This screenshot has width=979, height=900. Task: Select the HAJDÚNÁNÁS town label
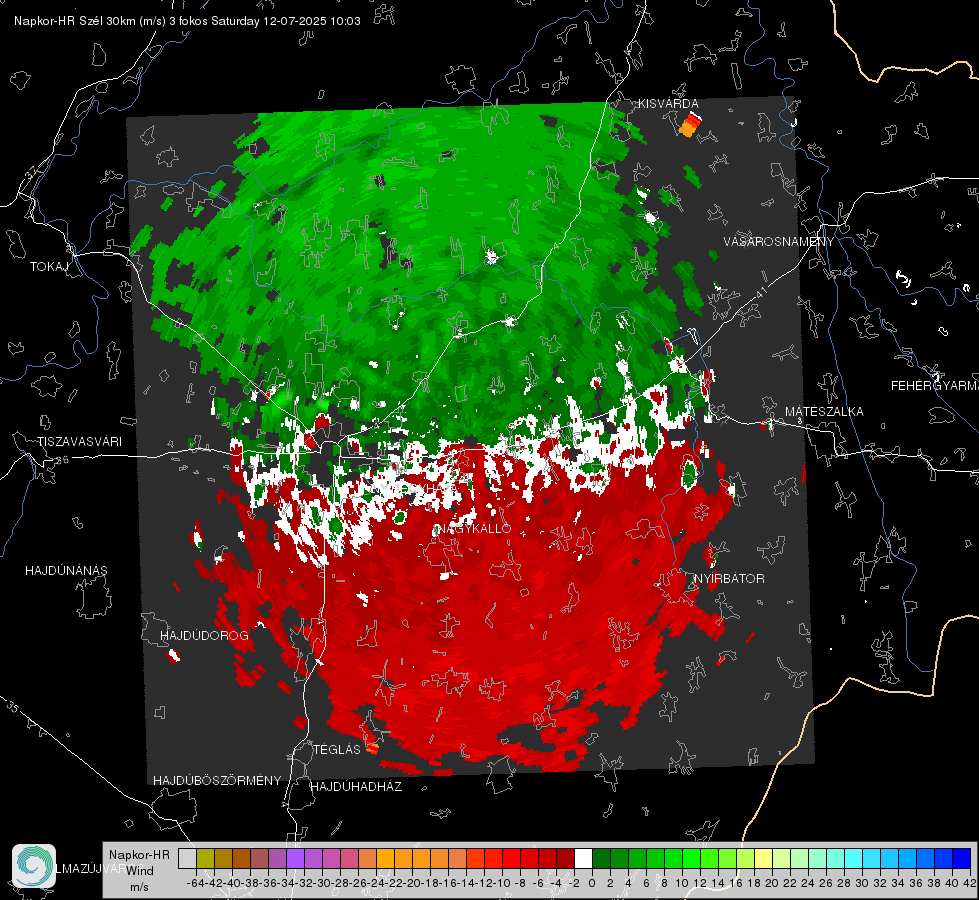point(66,571)
